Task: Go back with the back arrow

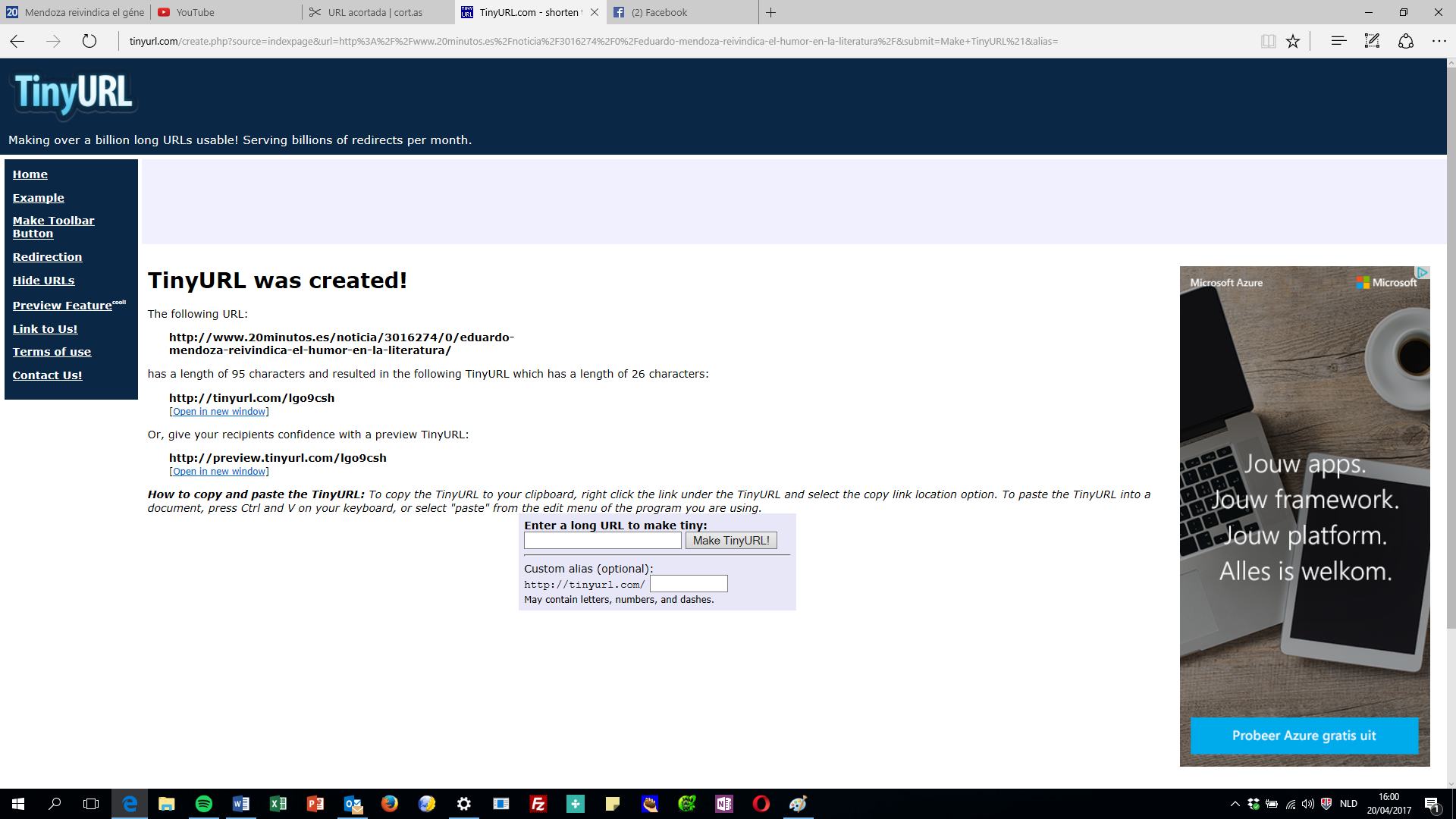Action: [x=17, y=42]
